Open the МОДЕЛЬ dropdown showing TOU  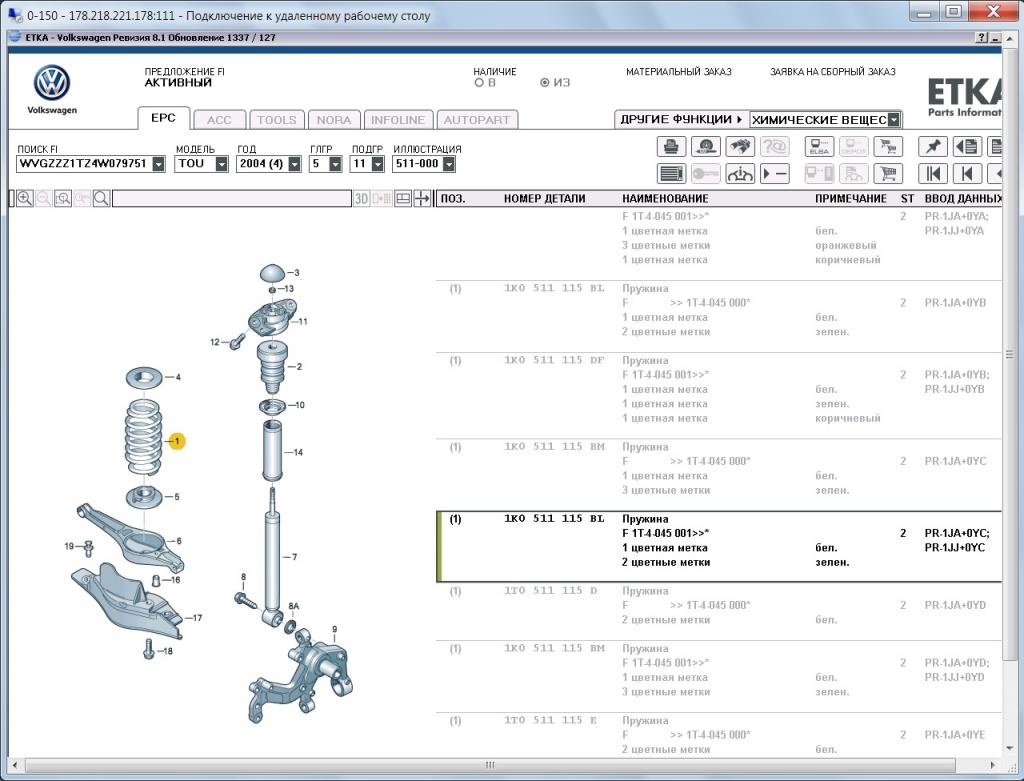(222, 164)
